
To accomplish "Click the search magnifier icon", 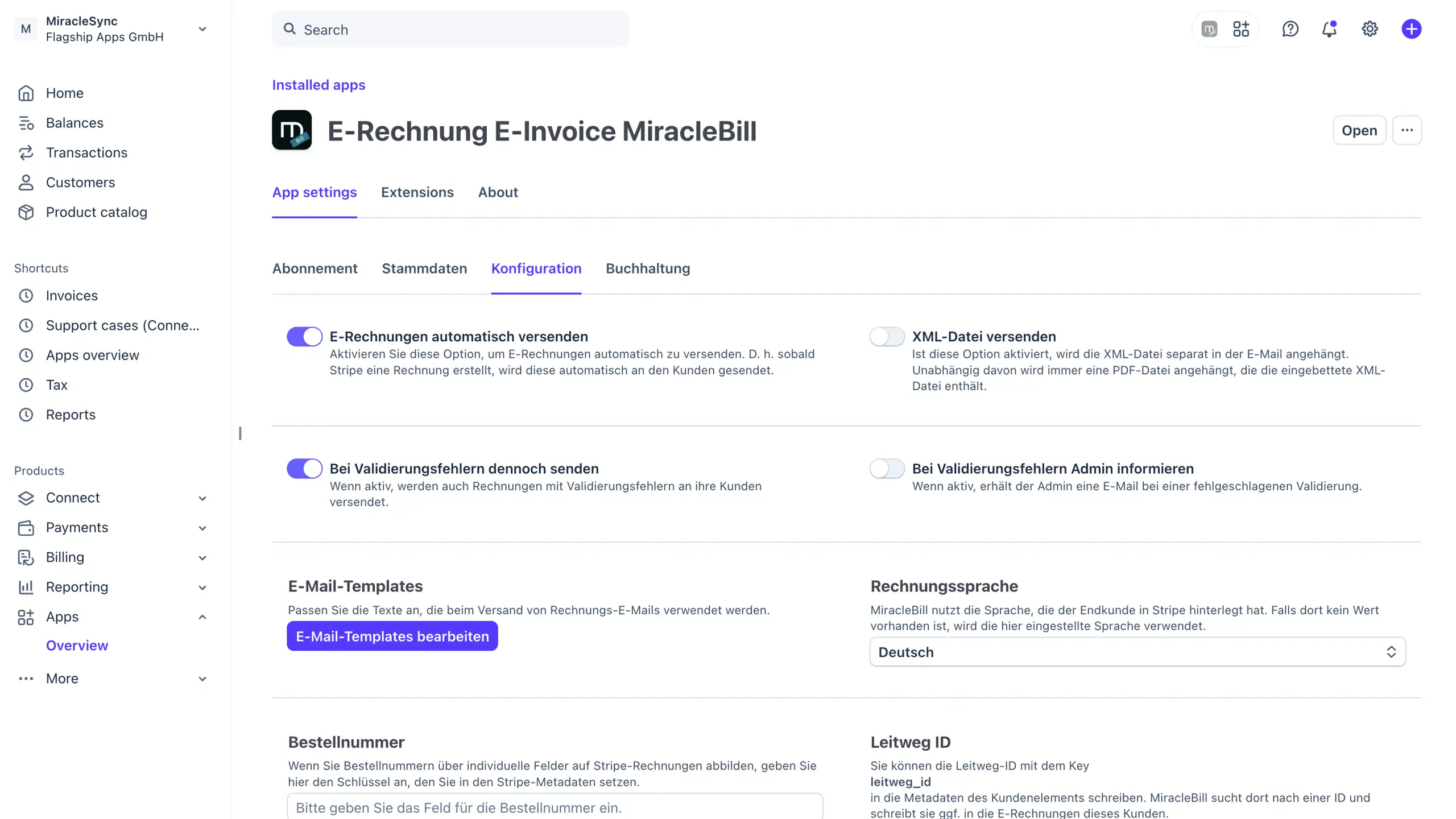I will coord(289,29).
